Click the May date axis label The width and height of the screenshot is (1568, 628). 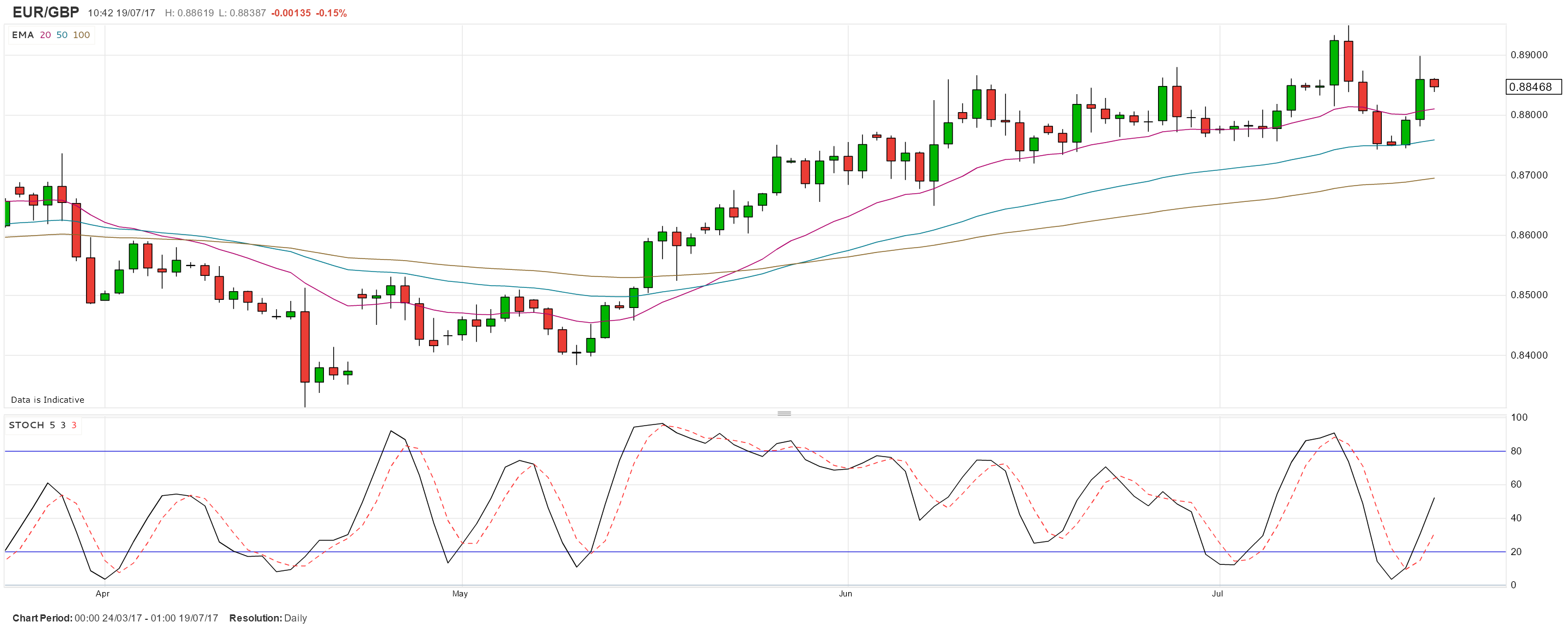pos(460,594)
